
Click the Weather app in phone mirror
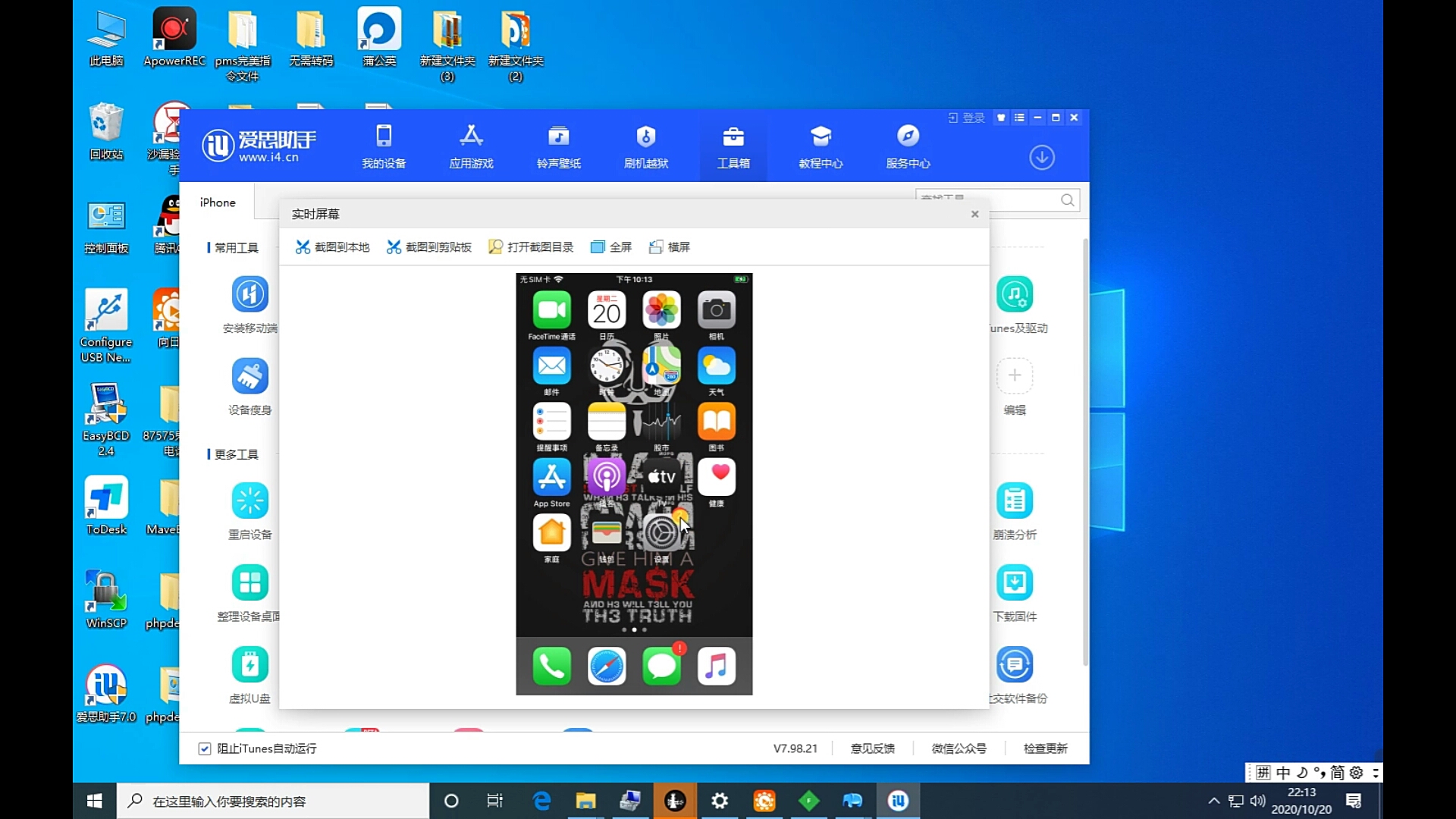coord(717,366)
